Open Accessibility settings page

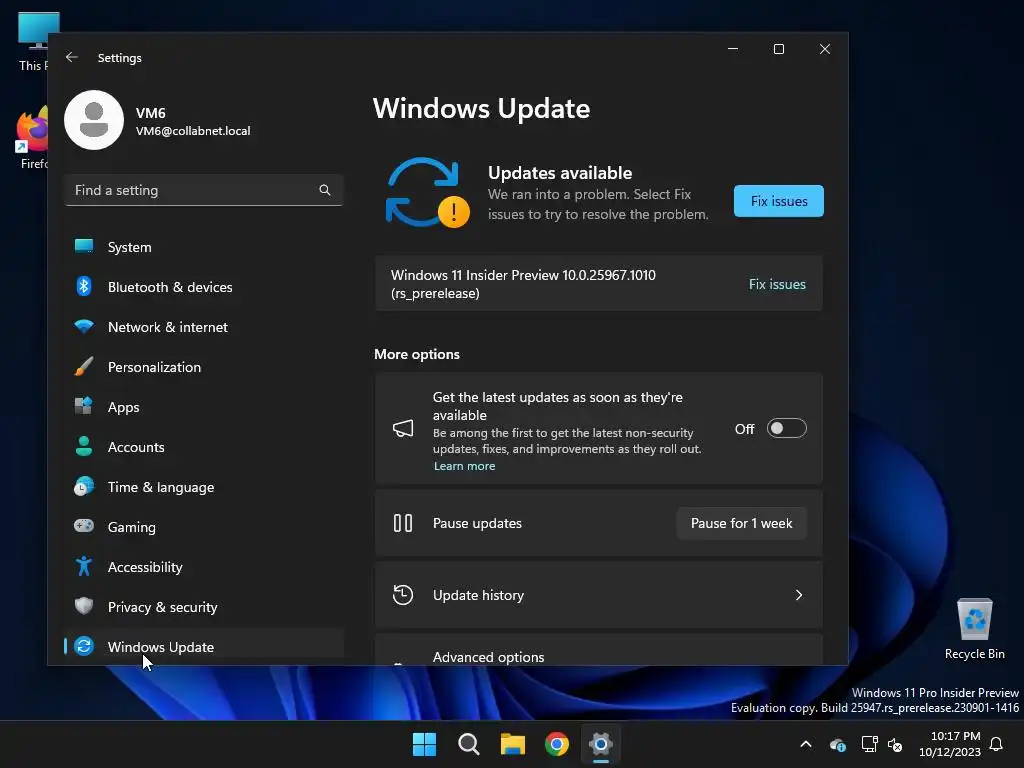(x=204, y=567)
